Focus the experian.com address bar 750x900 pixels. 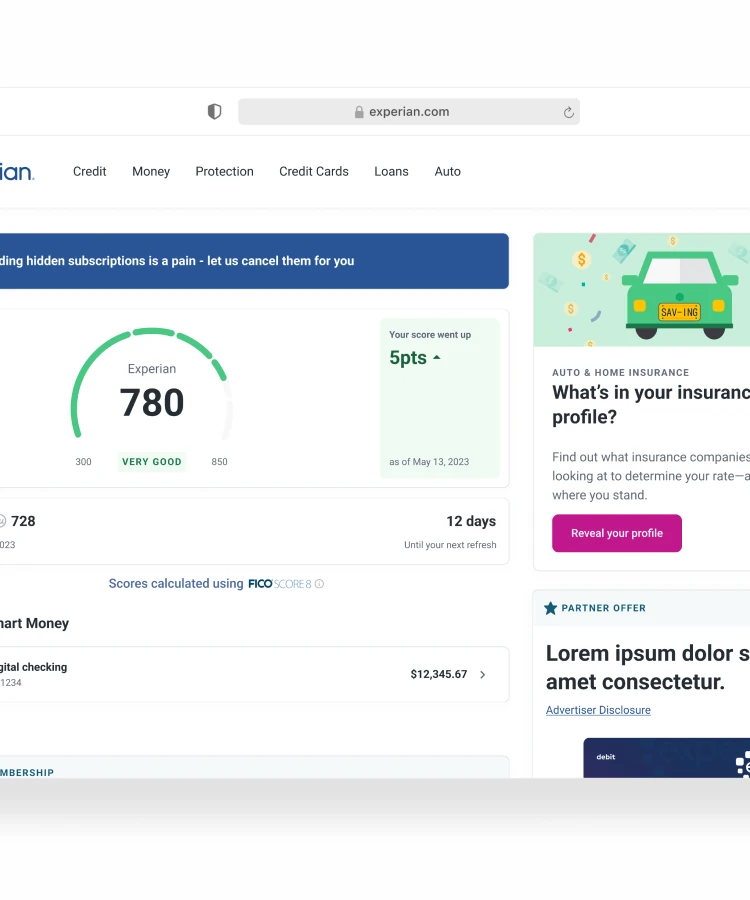coord(409,111)
